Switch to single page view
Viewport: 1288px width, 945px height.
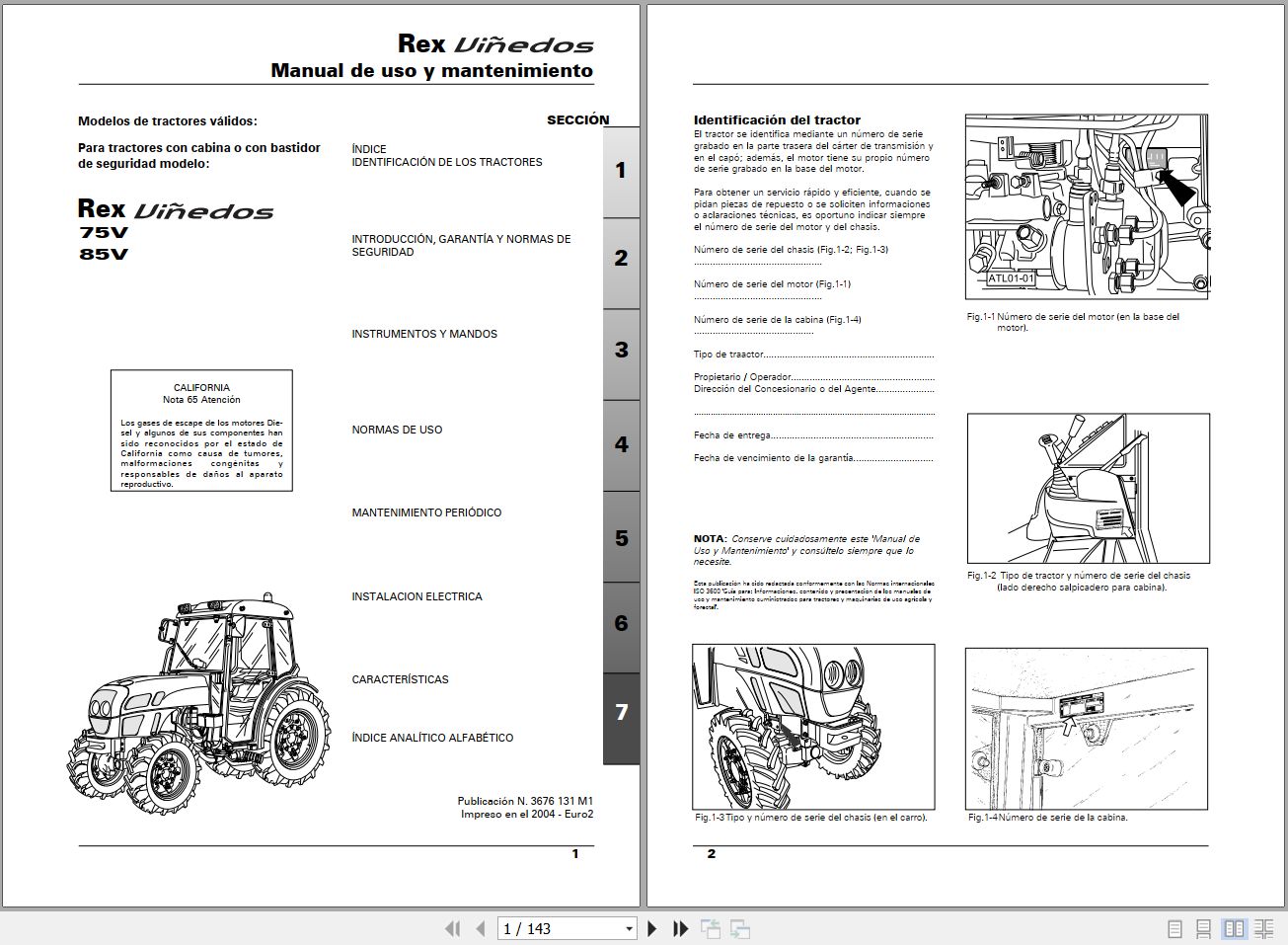[1174, 928]
